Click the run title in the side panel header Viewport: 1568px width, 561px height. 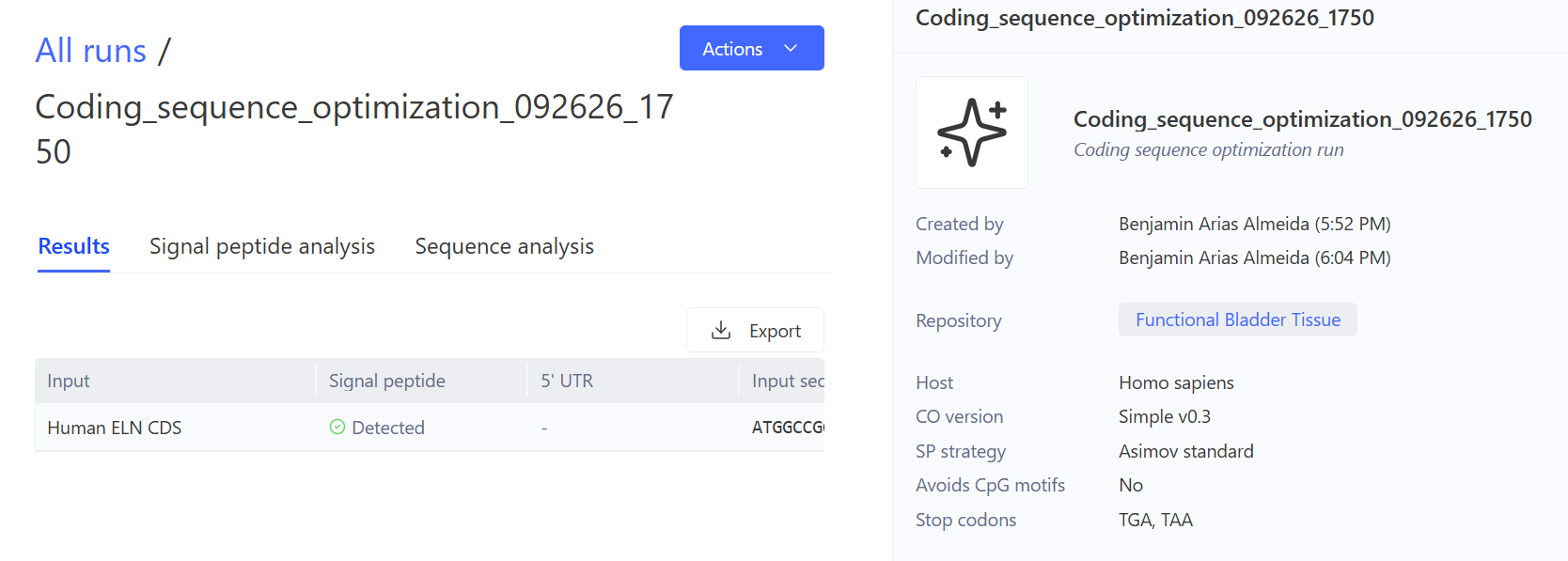(1145, 18)
